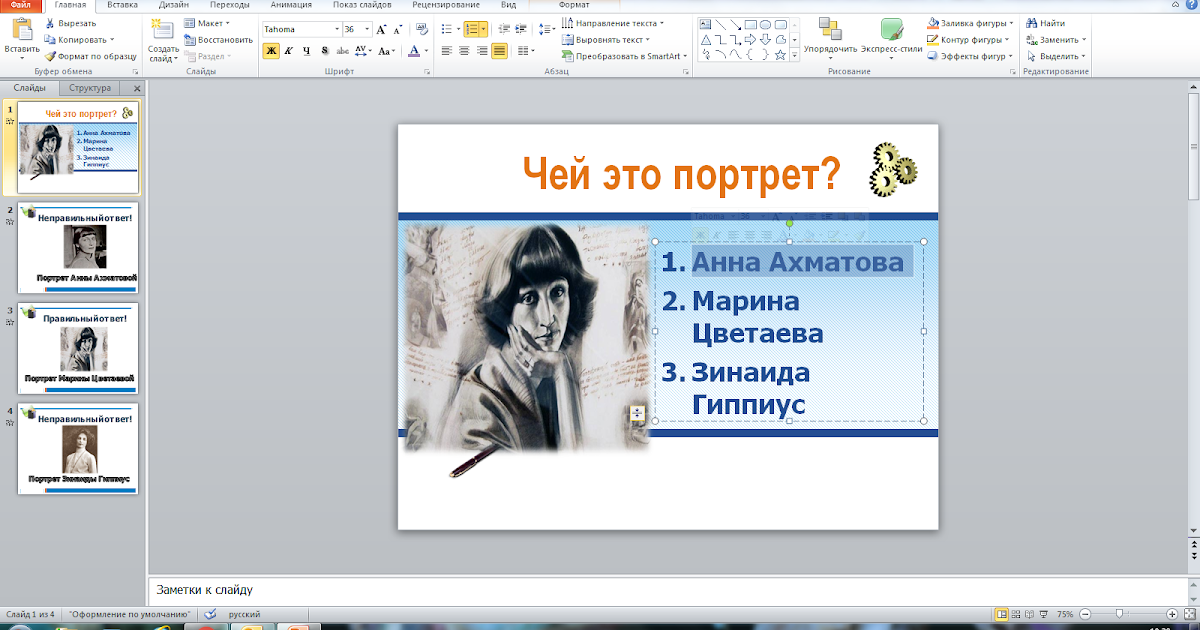Image resolution: width=1200 pixels, height=630 pixels.
Task: Toggle justified text alignment
Action: [x=499, y=51]
